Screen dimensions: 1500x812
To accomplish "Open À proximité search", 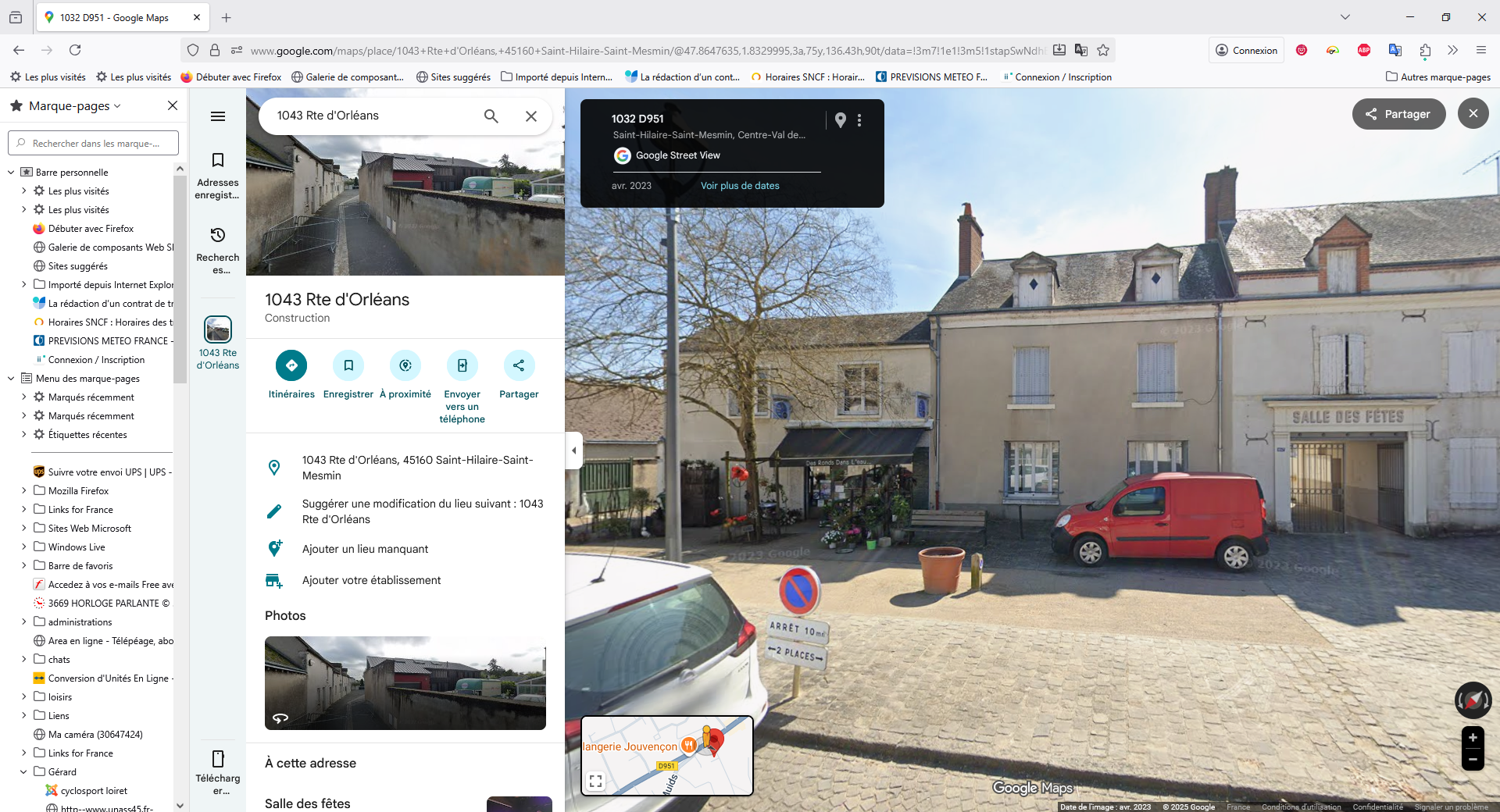I will (x=405, y=365).
